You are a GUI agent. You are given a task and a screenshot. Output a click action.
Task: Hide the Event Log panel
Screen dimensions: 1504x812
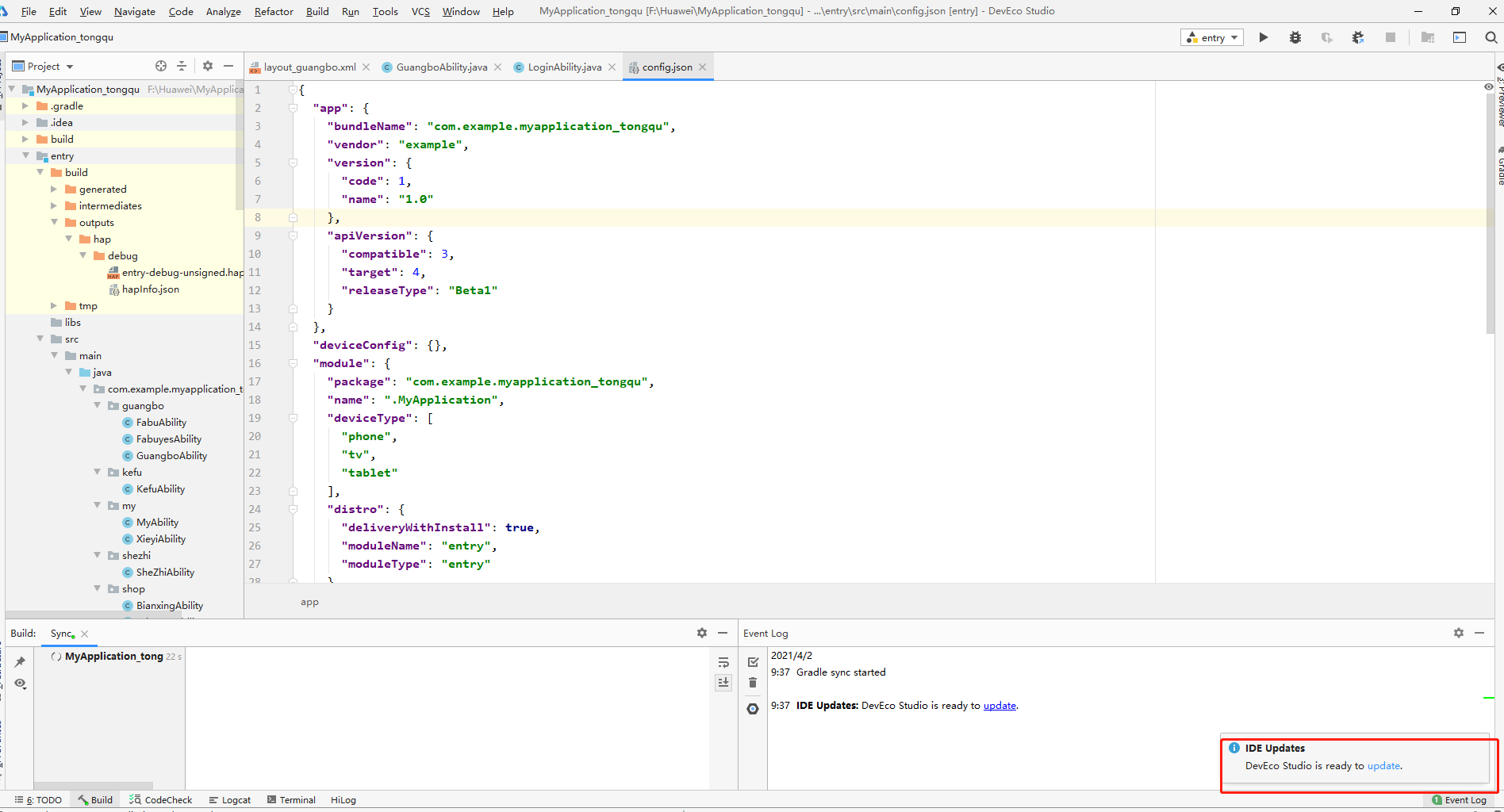click(1479, 633)
